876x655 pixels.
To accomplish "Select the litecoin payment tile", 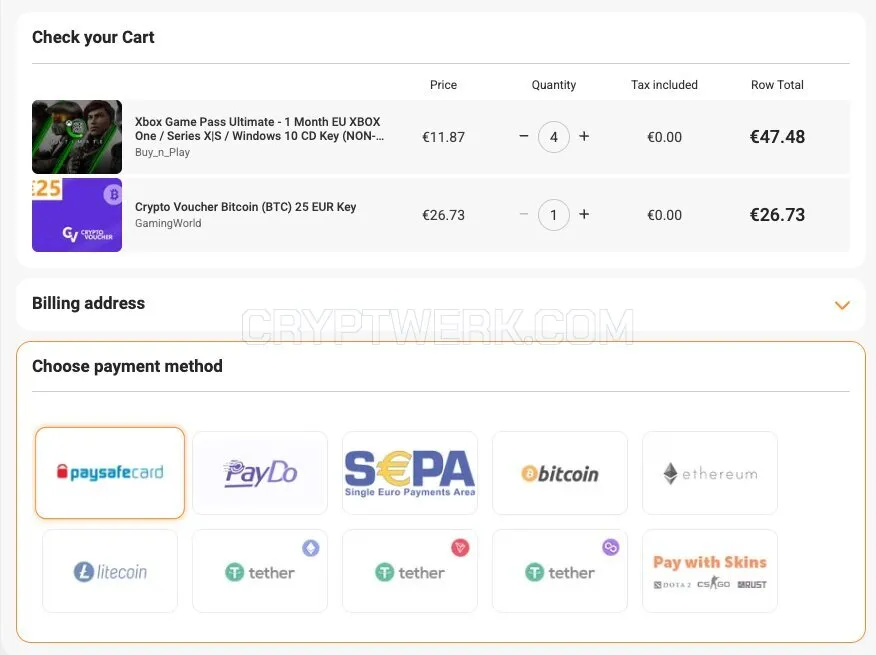I will coord(110,571).
